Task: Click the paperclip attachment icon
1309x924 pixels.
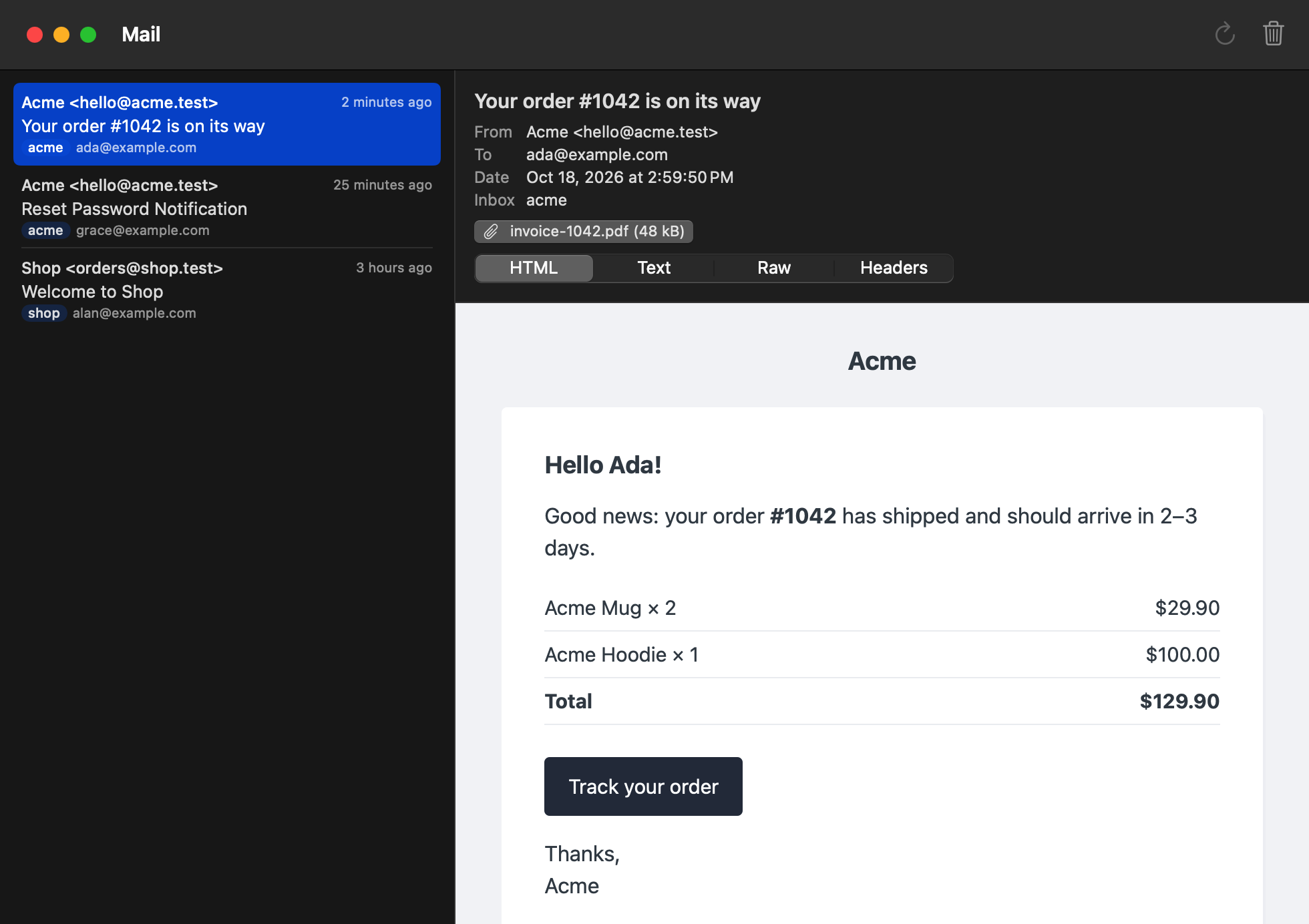Action: (491, 232)
